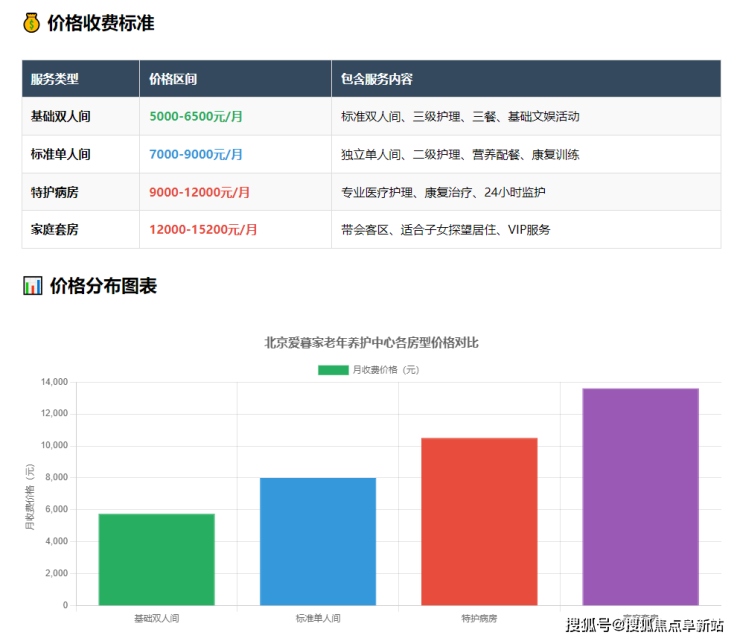The height and width of the screenshot is (641, 740).
Task: Click the 12000-15200元/月 price text
Action: [x=203, y=230]
